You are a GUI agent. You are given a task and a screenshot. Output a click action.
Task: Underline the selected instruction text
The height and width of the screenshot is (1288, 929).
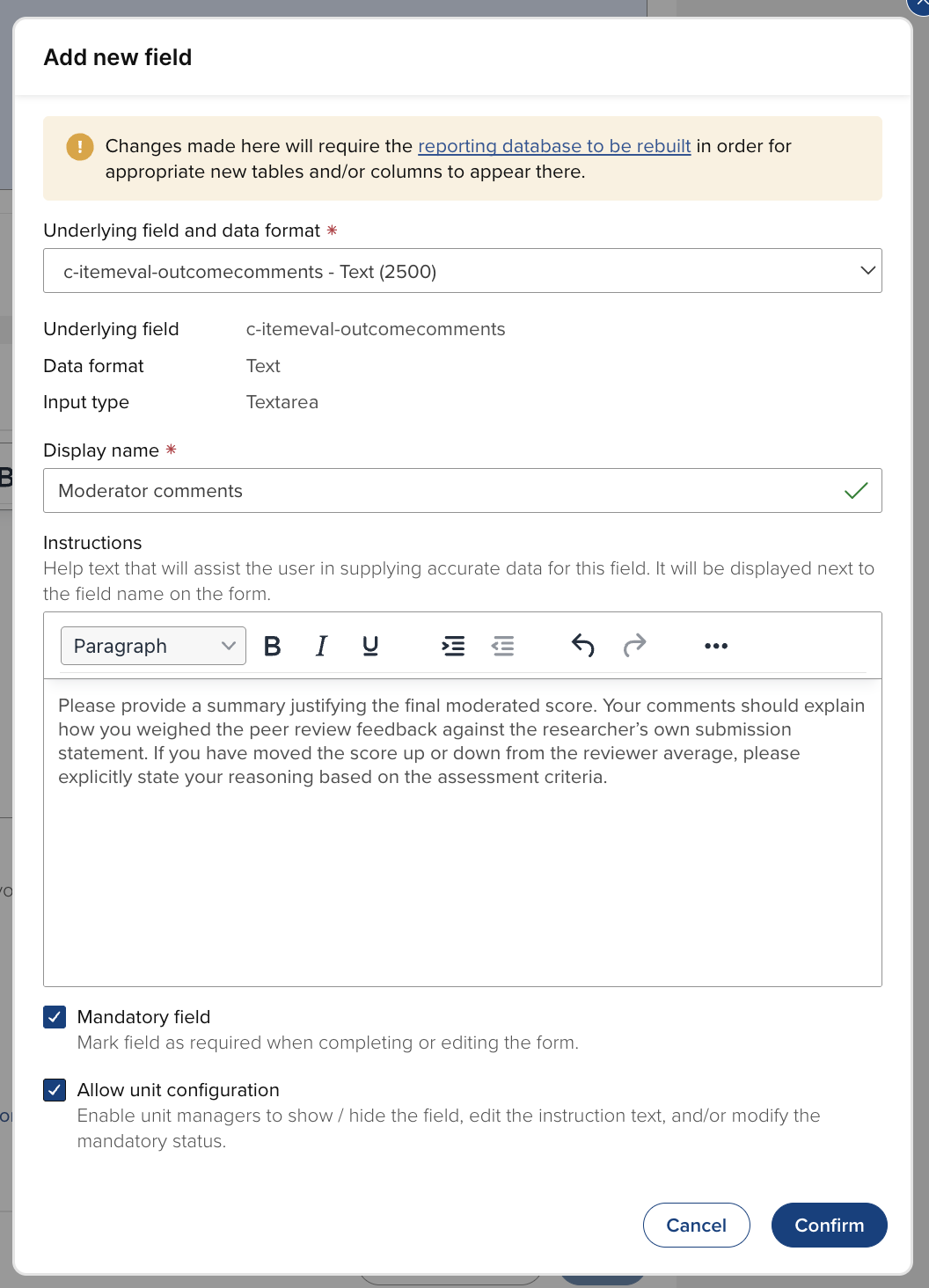point(370,646)
